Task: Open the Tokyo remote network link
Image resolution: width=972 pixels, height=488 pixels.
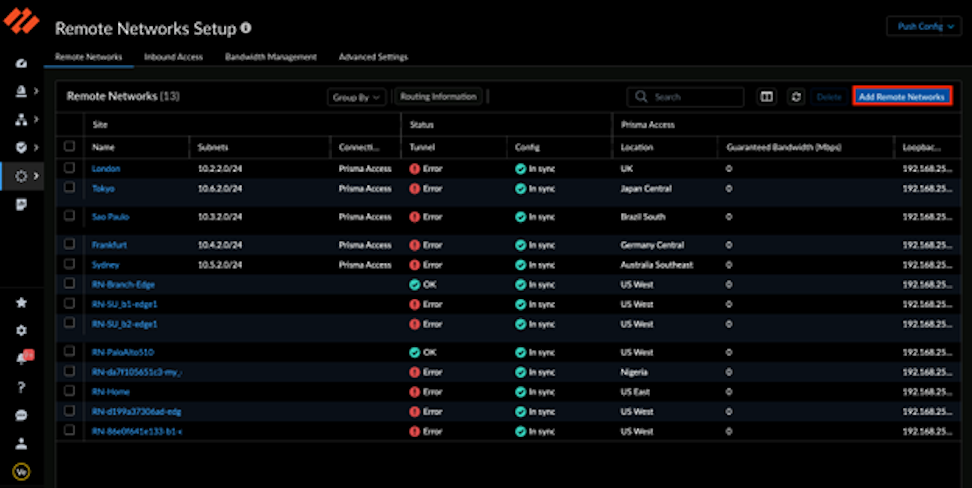Action: pyautogui.click(x=103, y=188)
